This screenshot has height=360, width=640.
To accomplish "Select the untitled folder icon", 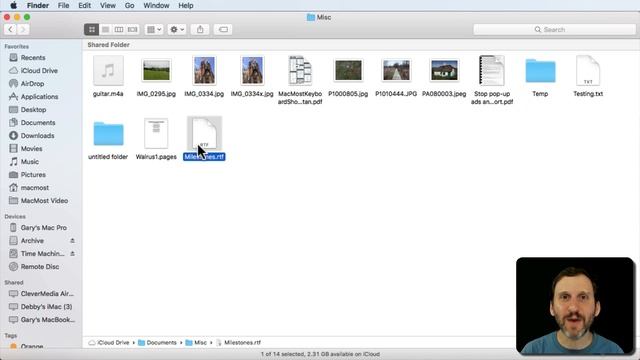I will [108, 133].
